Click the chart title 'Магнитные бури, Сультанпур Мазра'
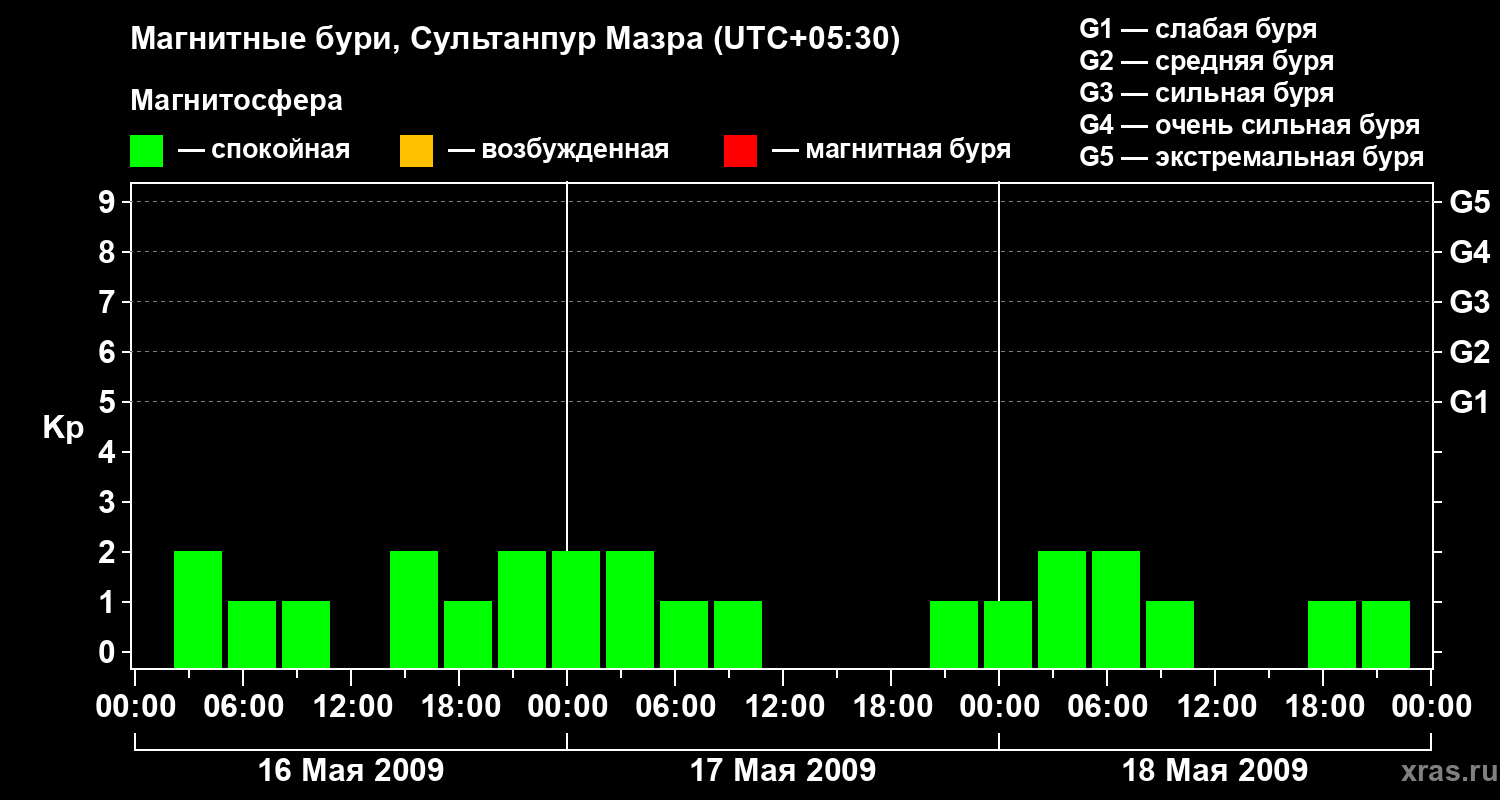The width and height of the screenshot is (1500, 800). 515,39
